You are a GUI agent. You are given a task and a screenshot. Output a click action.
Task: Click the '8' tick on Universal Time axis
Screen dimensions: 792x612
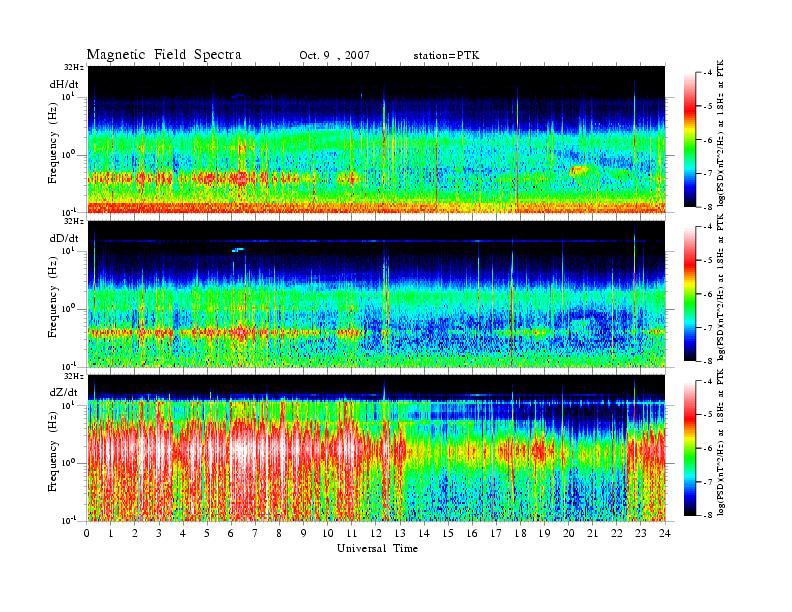coord(279,533)
